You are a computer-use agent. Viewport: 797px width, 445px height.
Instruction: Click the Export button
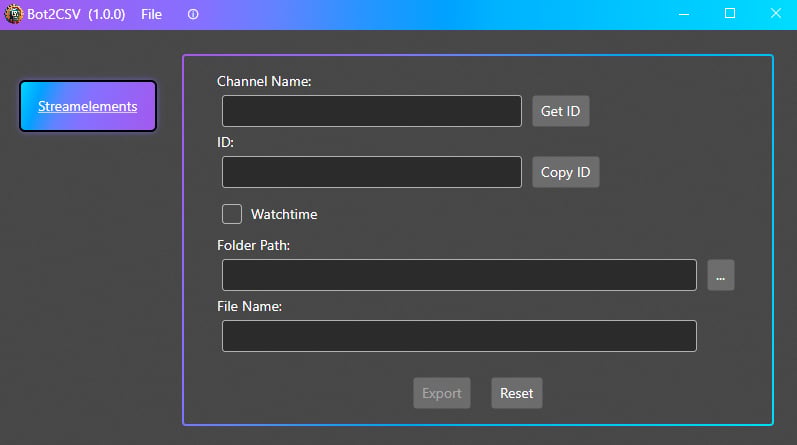tap(442, 393)
